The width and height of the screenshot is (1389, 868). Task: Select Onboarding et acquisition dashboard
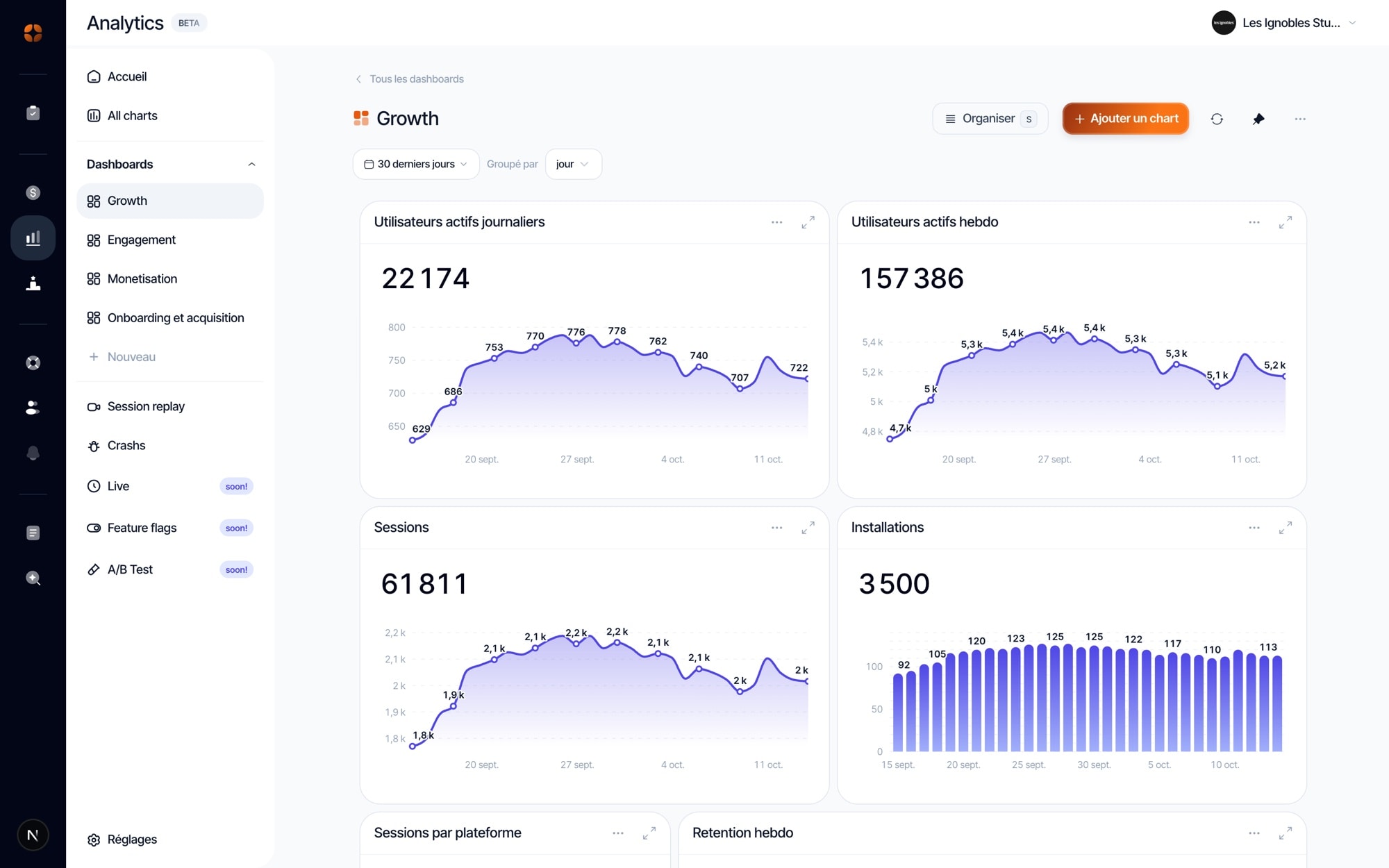(x=170, y=317)
